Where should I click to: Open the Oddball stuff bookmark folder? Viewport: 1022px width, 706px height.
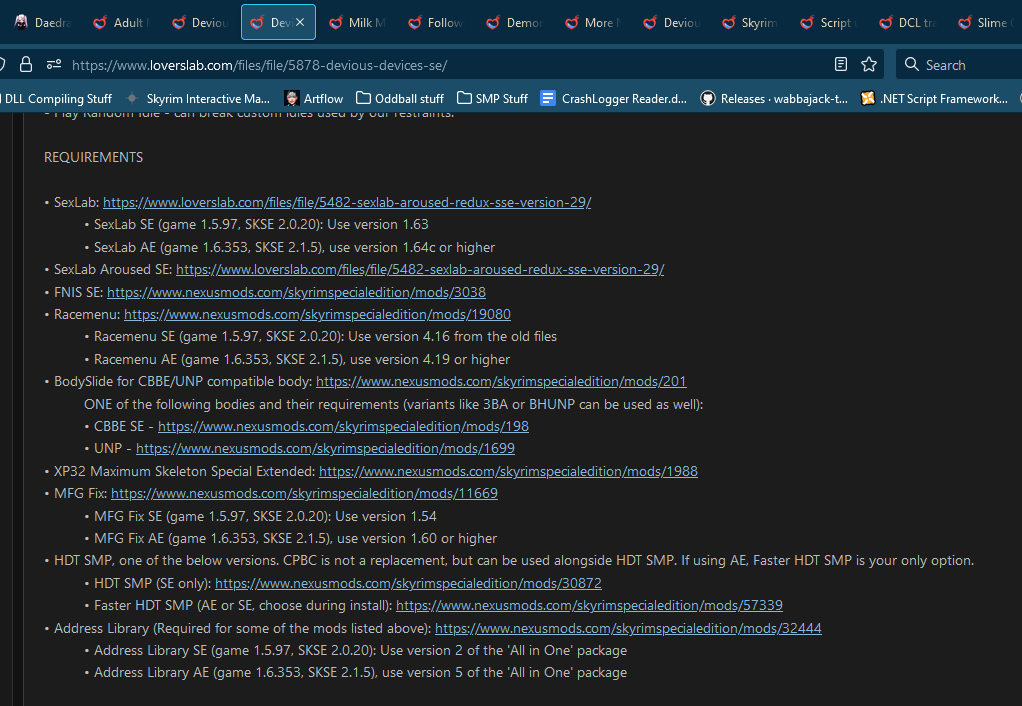pyautogui.click(x=400, y=98)
